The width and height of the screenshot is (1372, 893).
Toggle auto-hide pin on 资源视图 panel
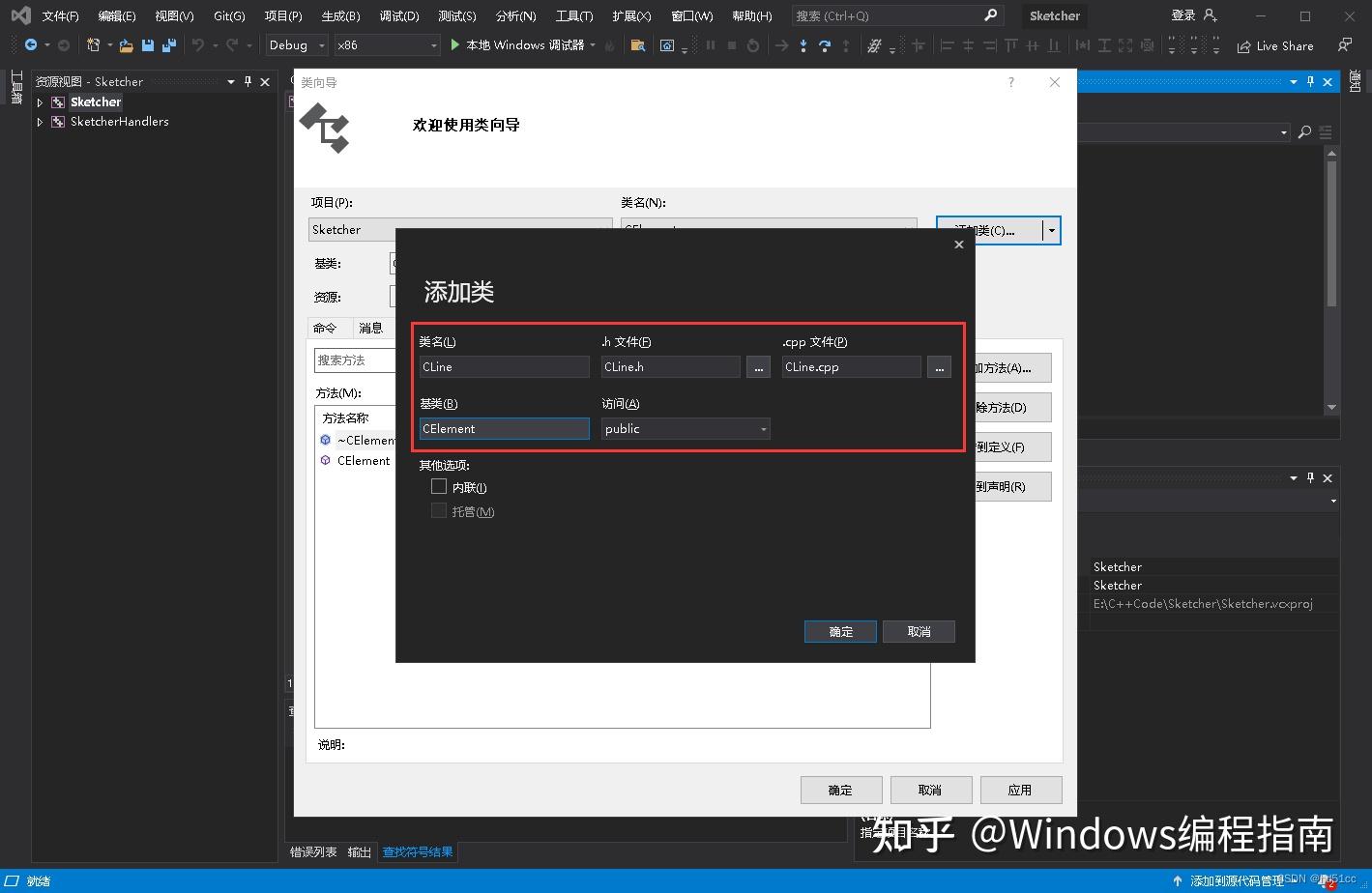pyautogui.click(x=247, y=81)
